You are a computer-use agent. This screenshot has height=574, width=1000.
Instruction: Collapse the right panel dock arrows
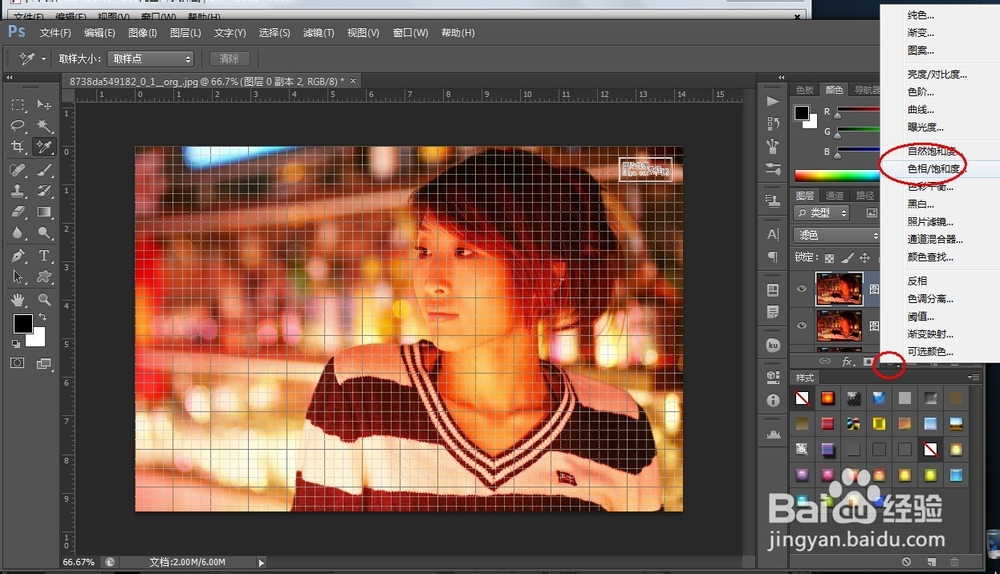(x=781, y=77)
